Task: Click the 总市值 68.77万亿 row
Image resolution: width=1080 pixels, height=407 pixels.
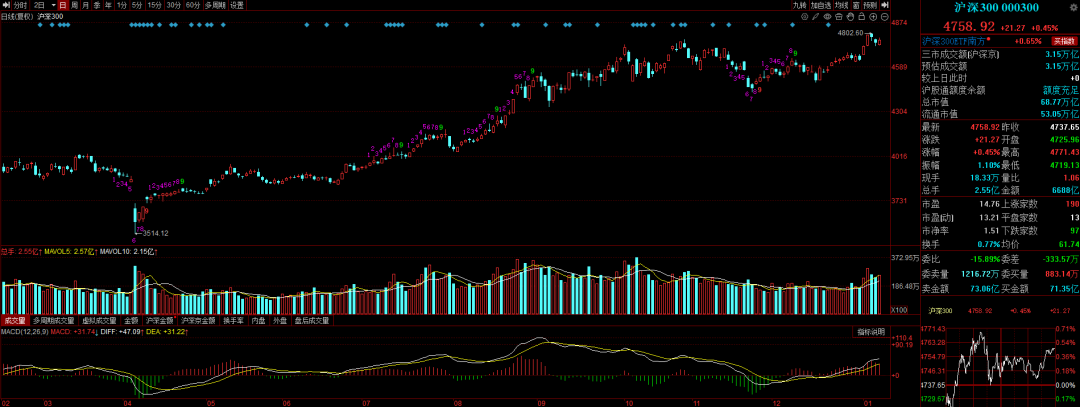Action: [x=1000, y=102]
